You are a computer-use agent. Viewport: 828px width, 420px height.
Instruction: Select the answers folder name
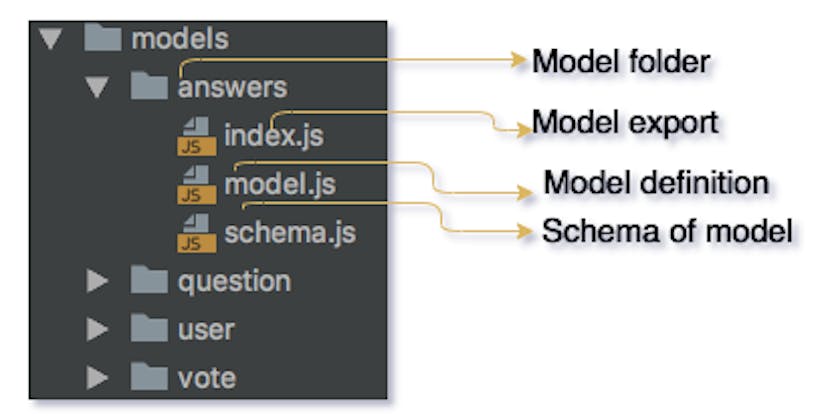click(231, 88)
